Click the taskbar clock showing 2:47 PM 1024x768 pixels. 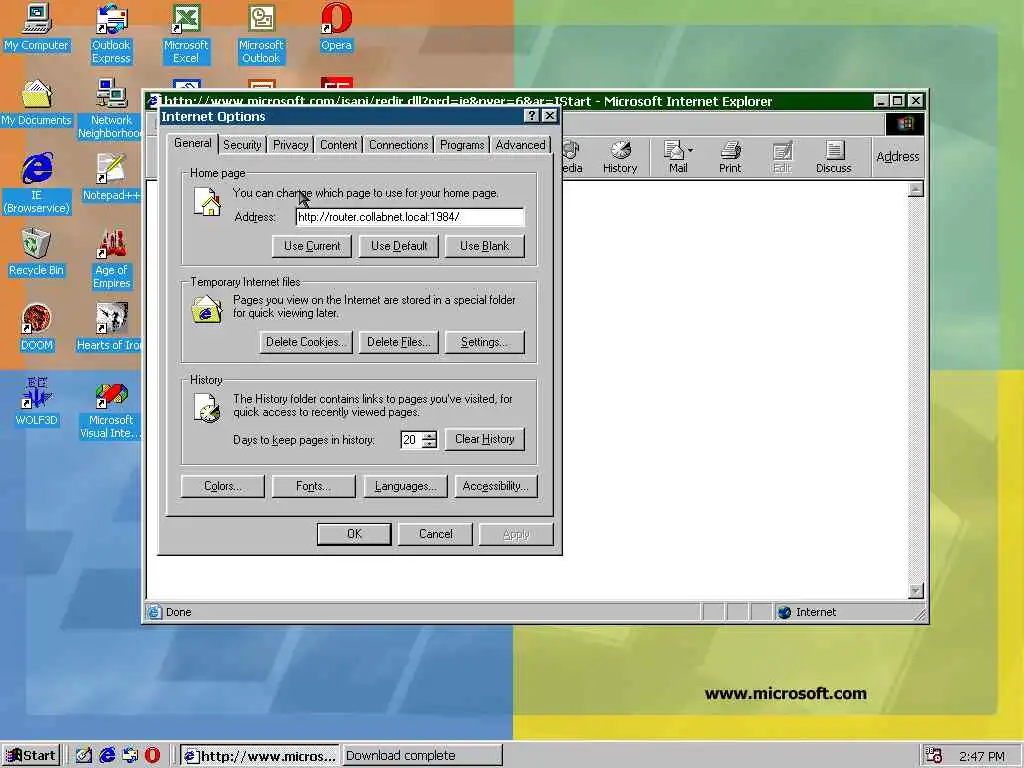click(982, 756)
